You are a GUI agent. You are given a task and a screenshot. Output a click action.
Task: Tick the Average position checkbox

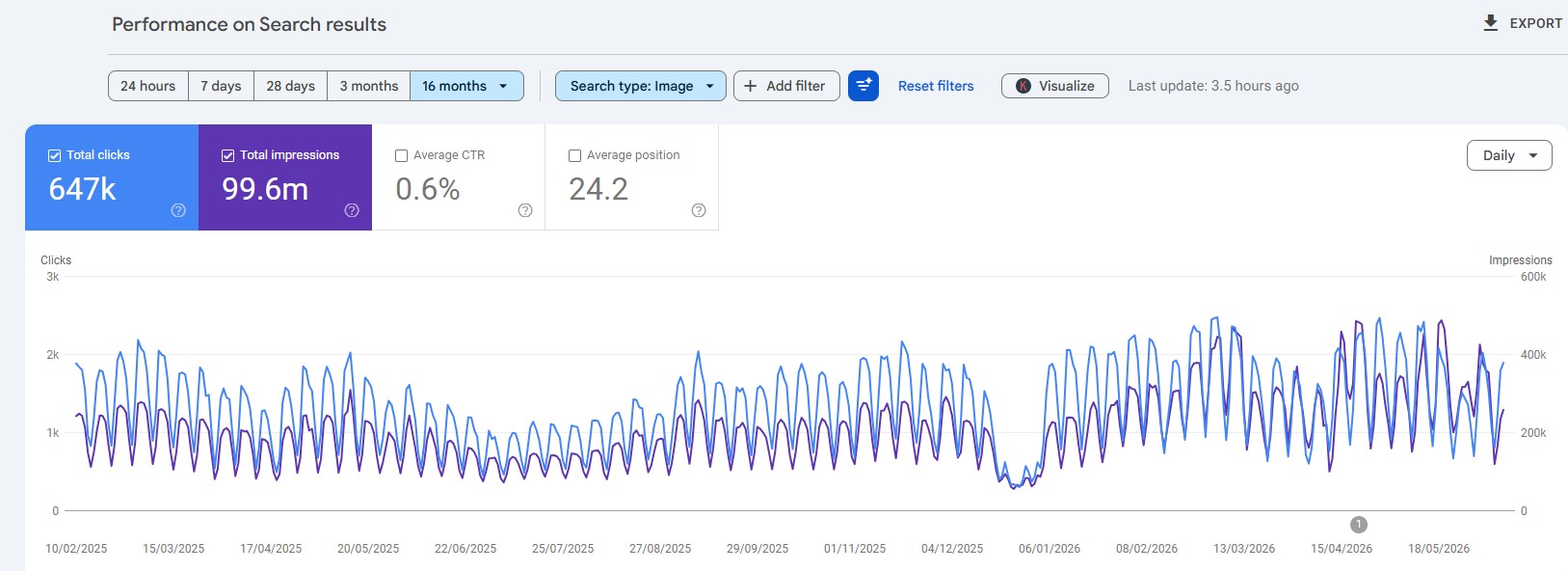[x=575, y=155]
